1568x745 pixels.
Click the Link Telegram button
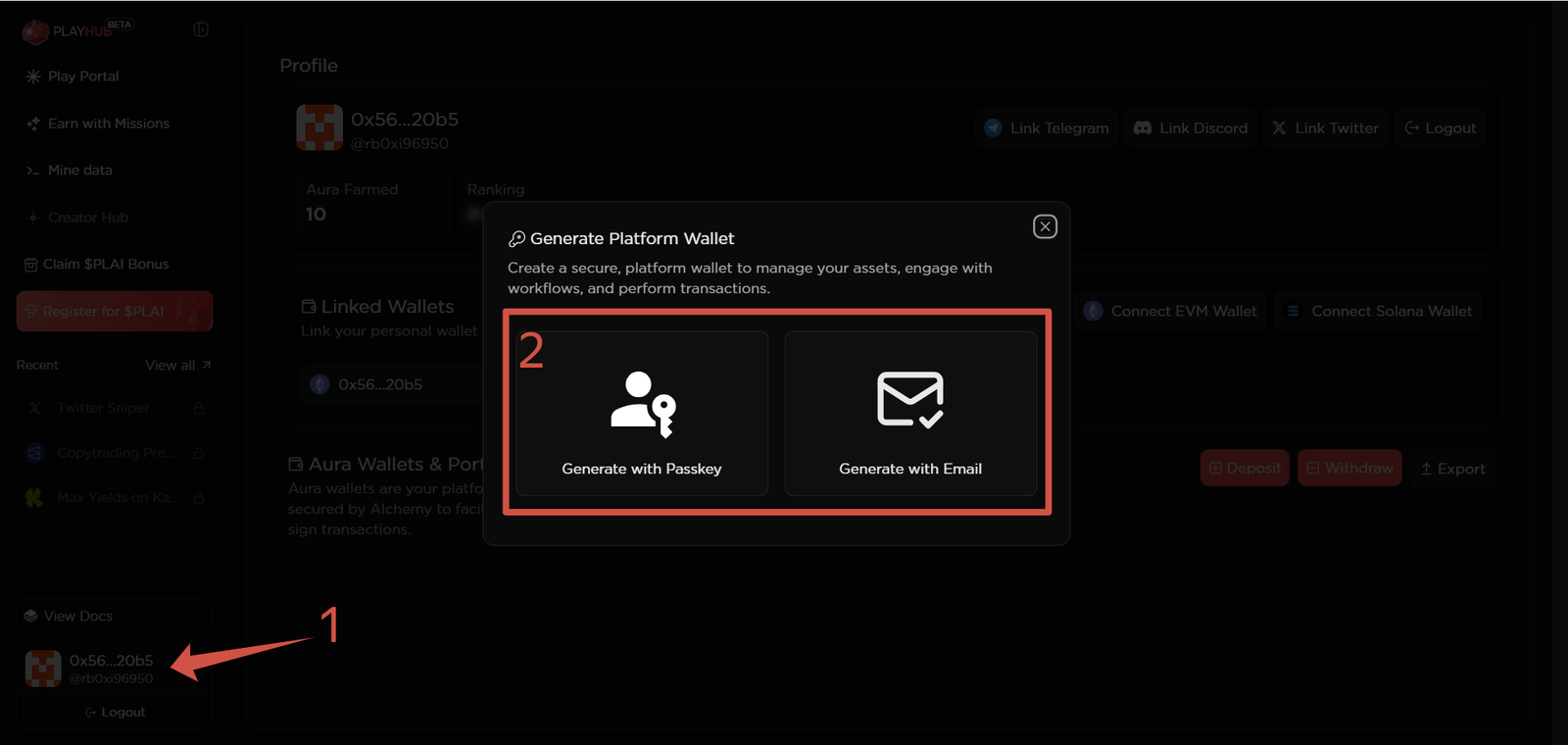[1047, 128]
